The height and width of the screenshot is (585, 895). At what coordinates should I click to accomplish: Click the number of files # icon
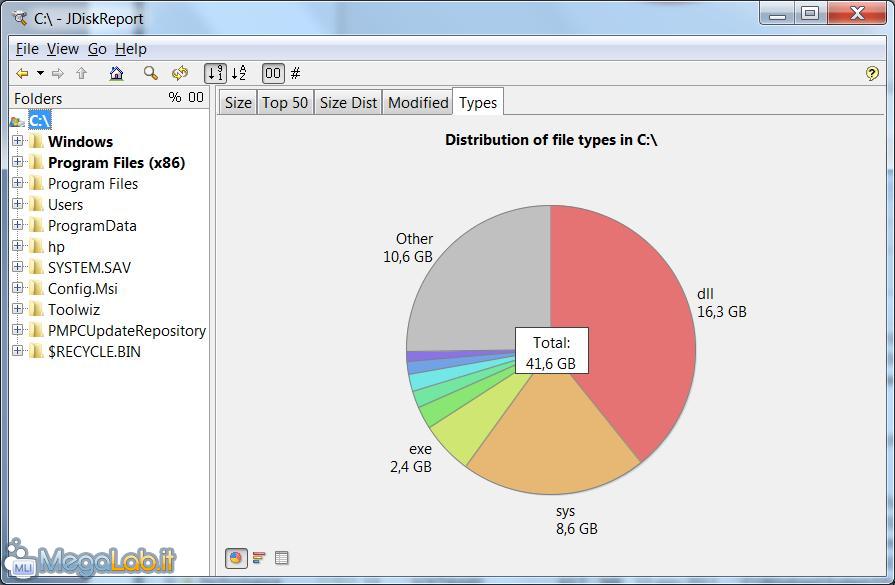pos(296,73)
